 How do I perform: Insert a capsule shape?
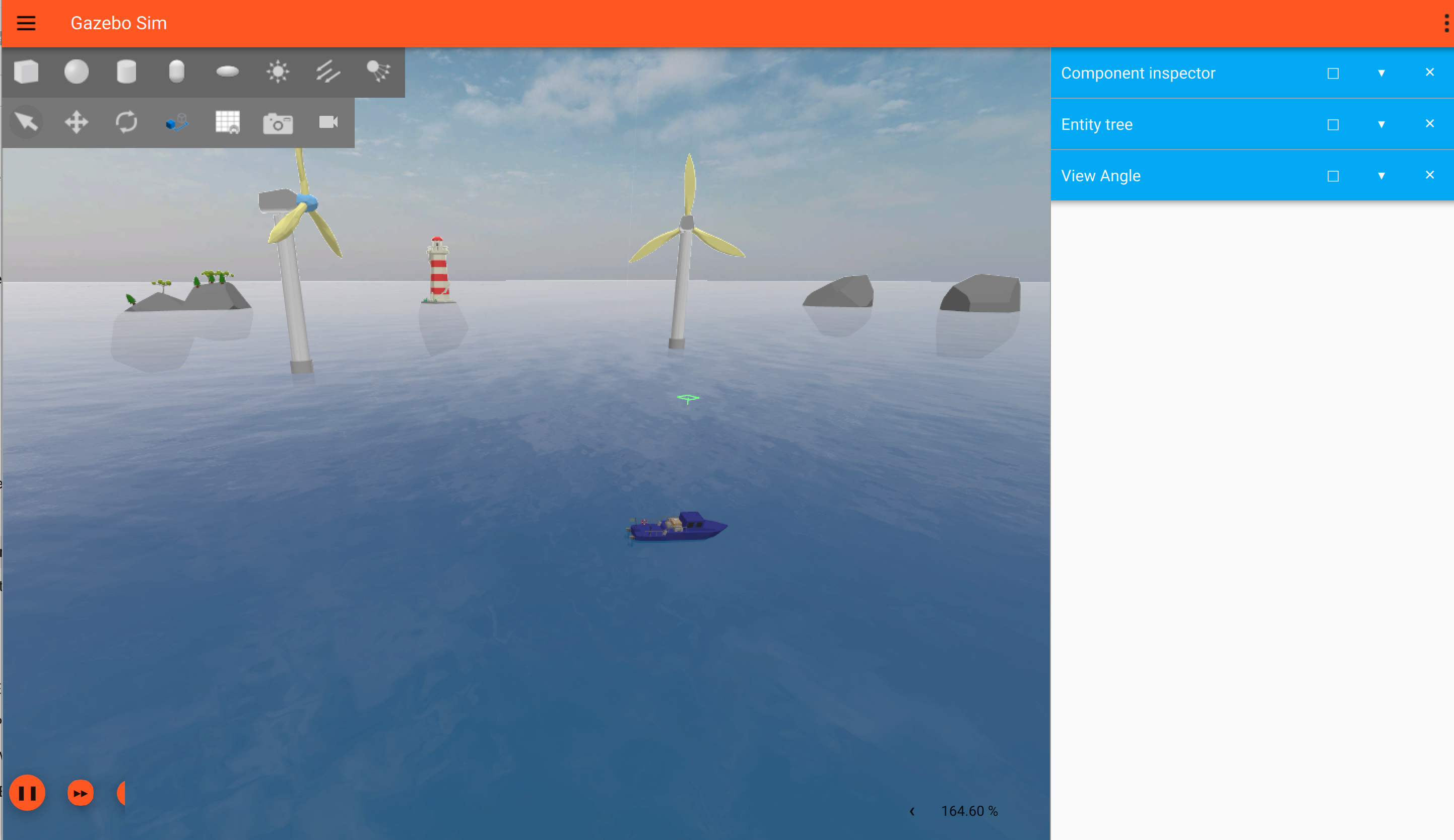(176, 72)
